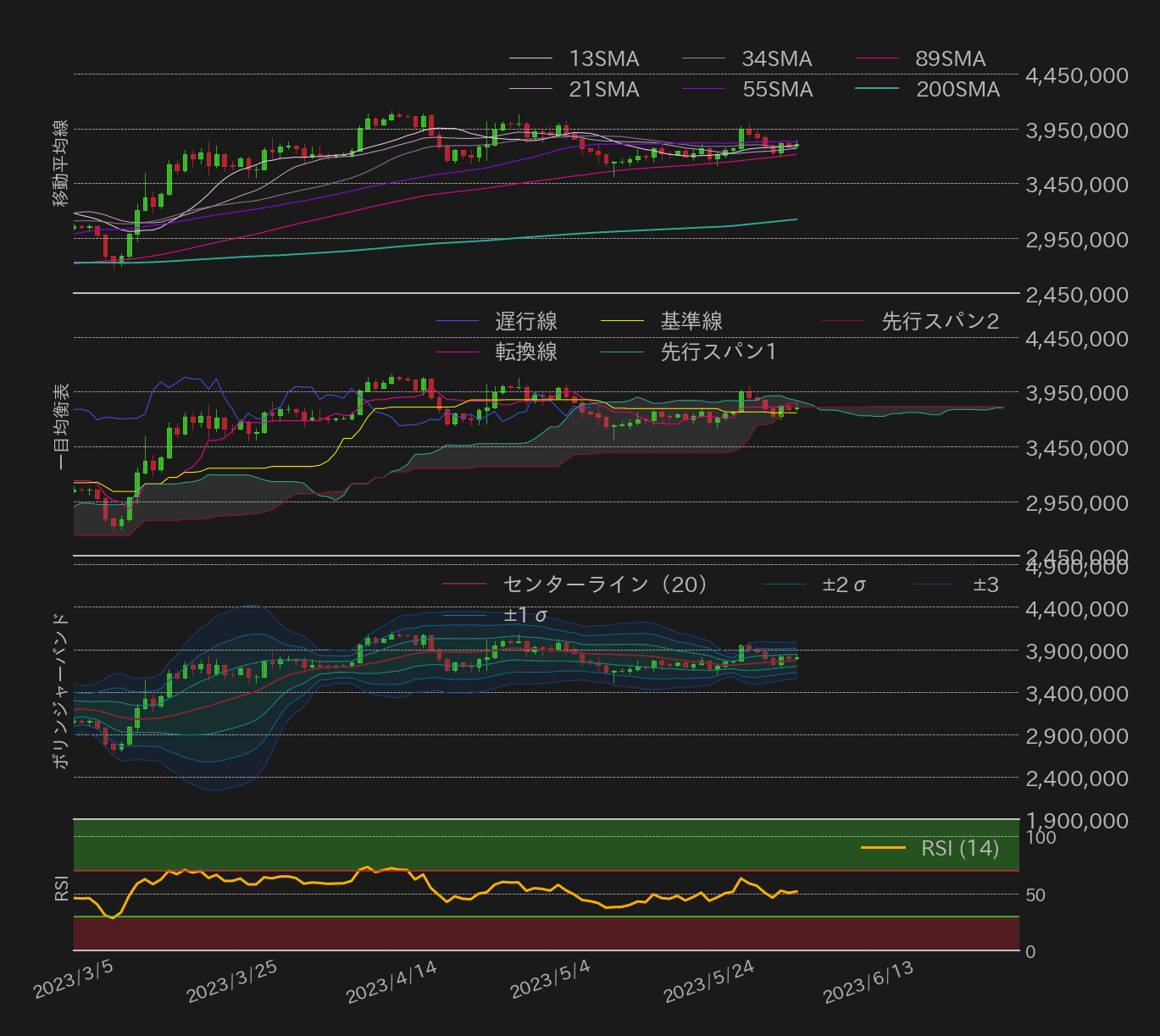
Task: Toggle the 遅行線 legend entry
Action: (x=526, y=321)
